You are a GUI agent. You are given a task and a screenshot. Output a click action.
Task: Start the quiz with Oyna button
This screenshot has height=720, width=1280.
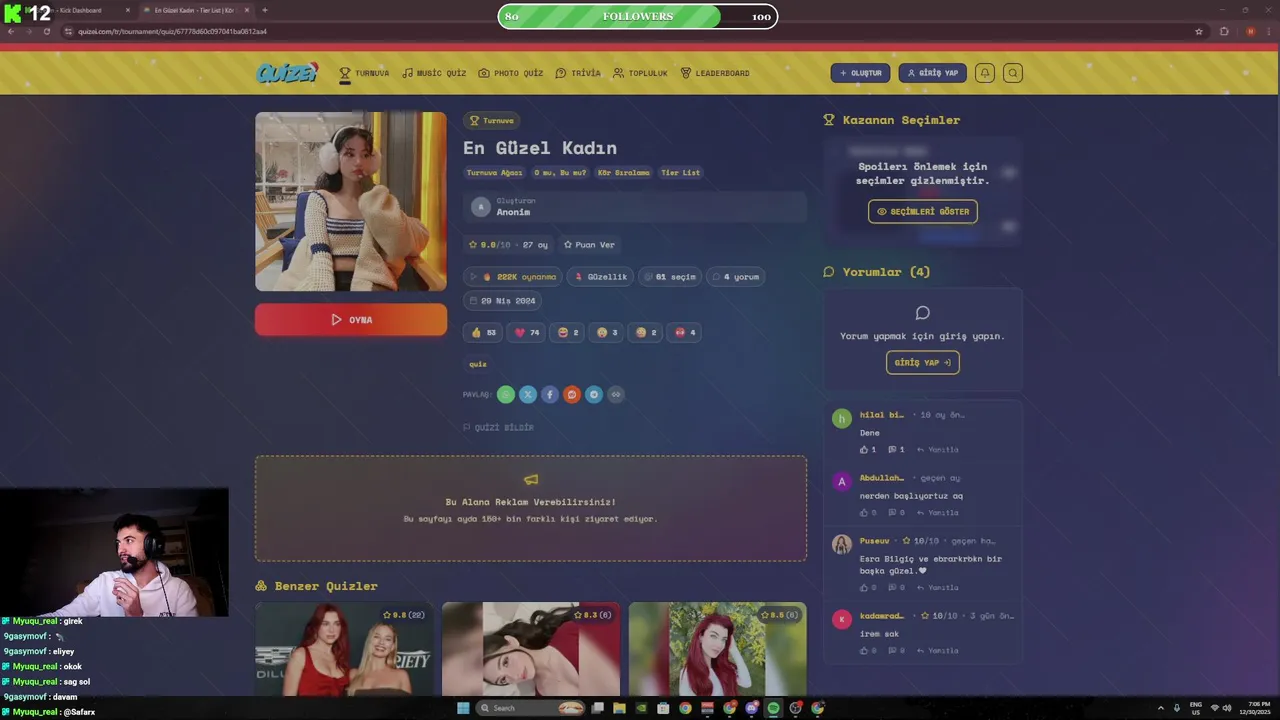(x=351, y=320)
